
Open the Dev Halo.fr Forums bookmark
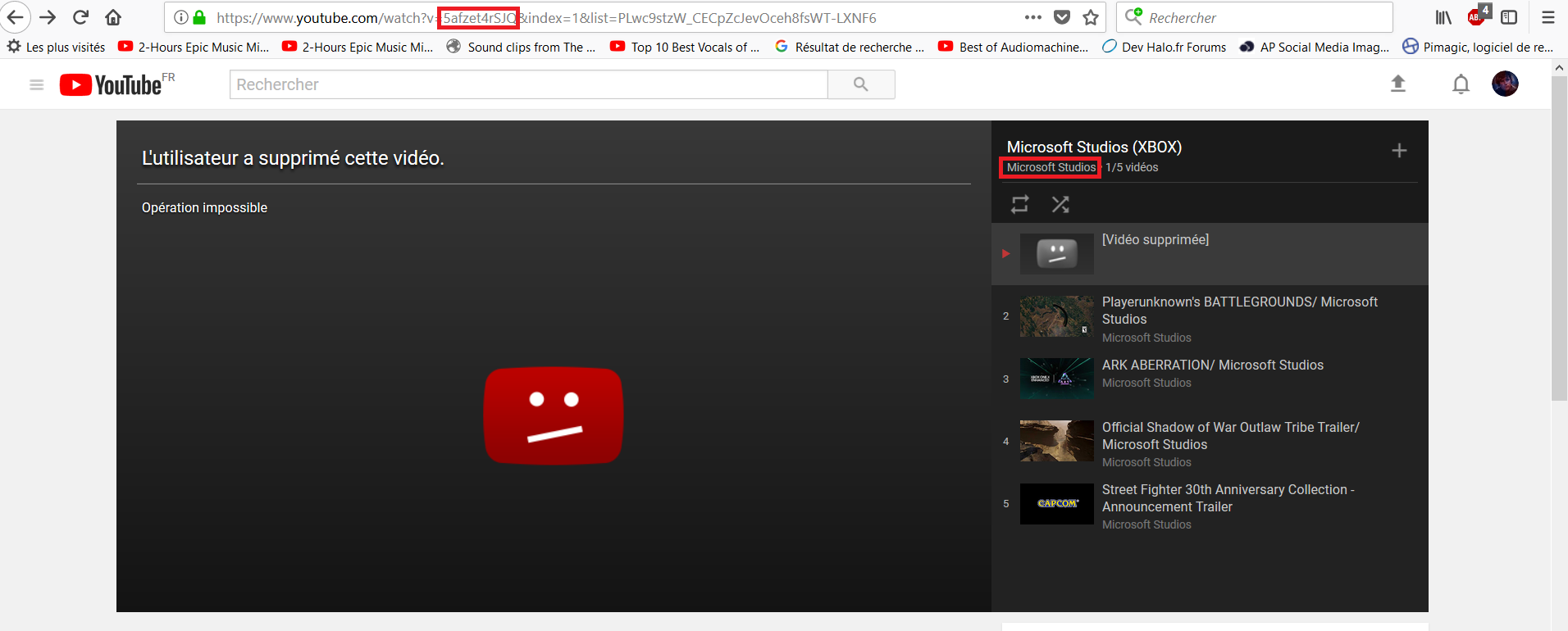click(1165, 48)
